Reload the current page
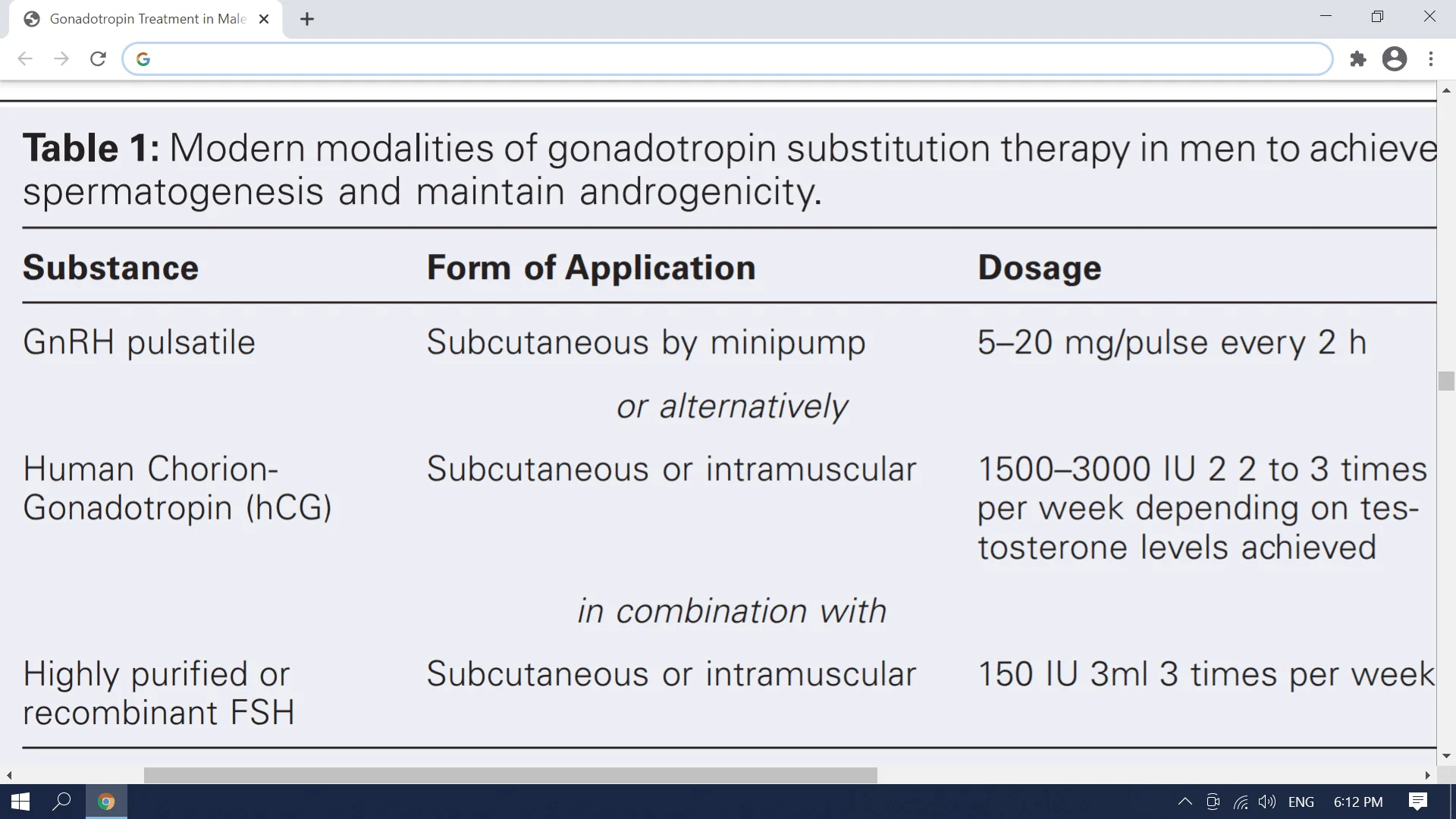The height and width of the screenshot is (819, 1456). pos(98,59)
